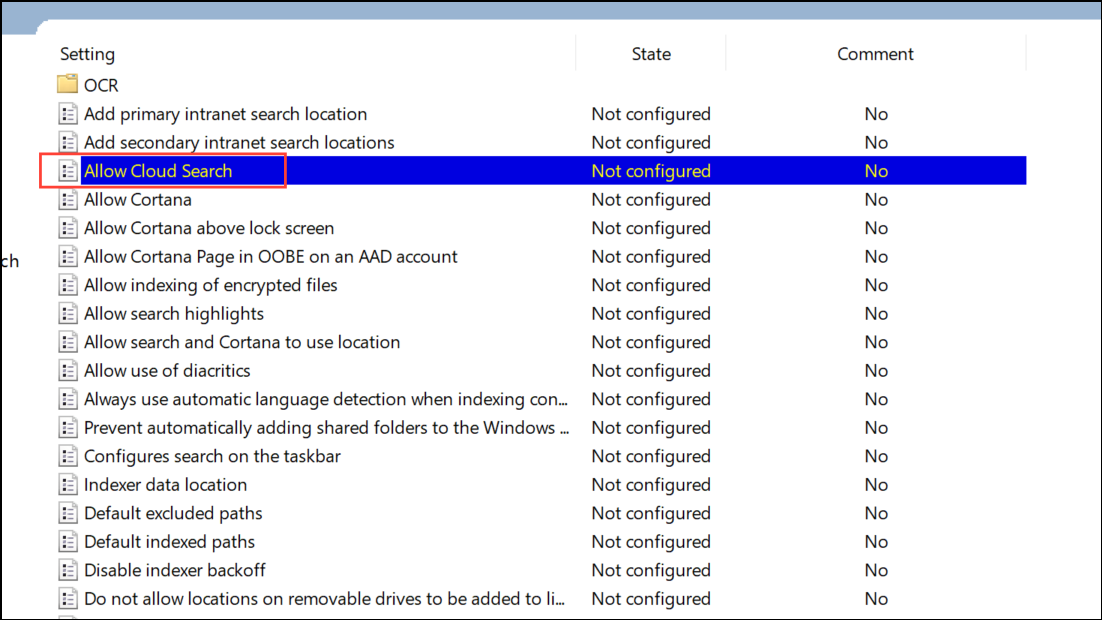The width and height of the screenshot is (1102, 620).
Task: Click the icon next to Allow use of diacritics
Action: click(x=68, y=371)
